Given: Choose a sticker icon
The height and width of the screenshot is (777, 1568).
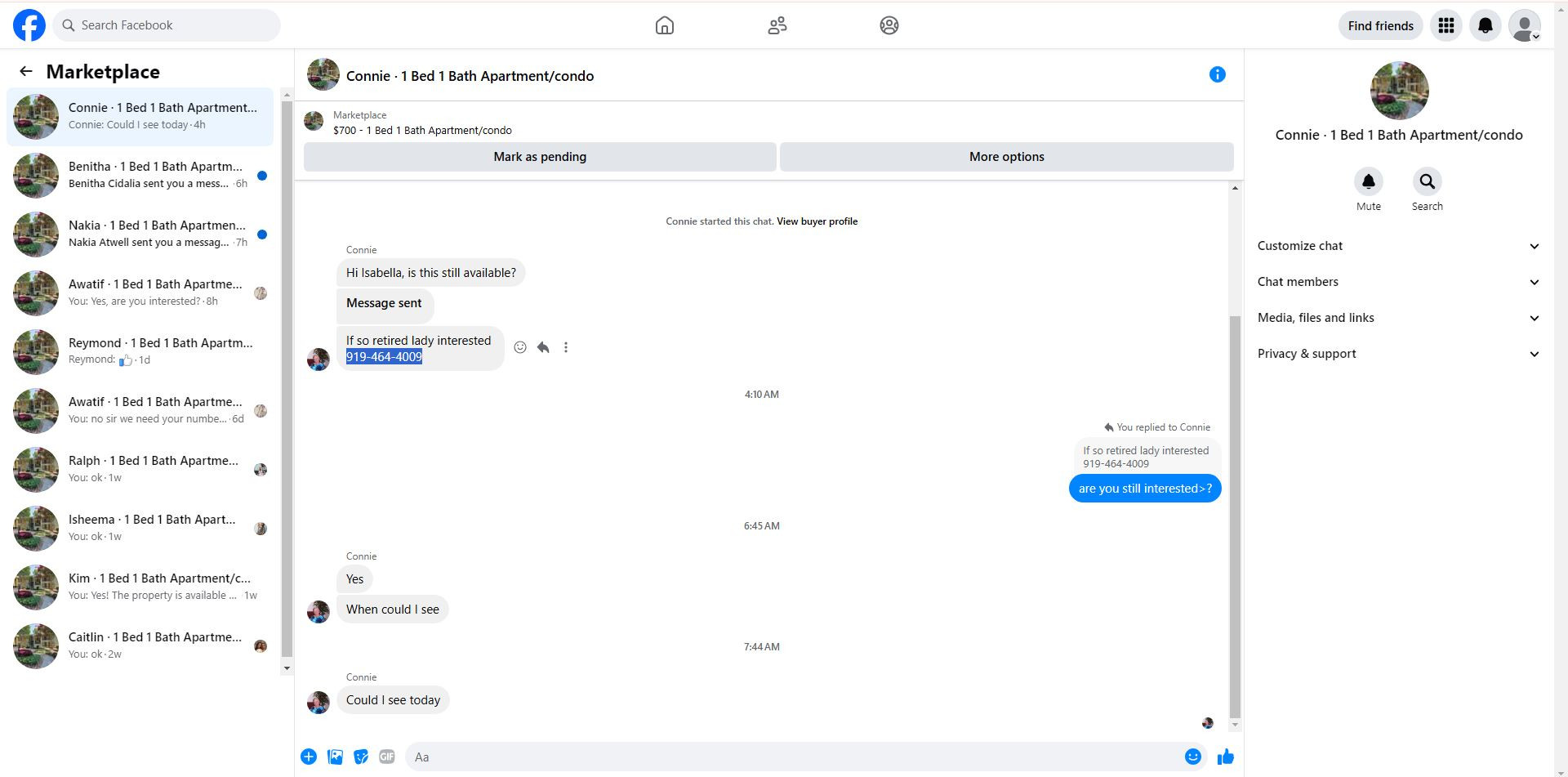Looking at the screenshot, I should click(361, 757).
